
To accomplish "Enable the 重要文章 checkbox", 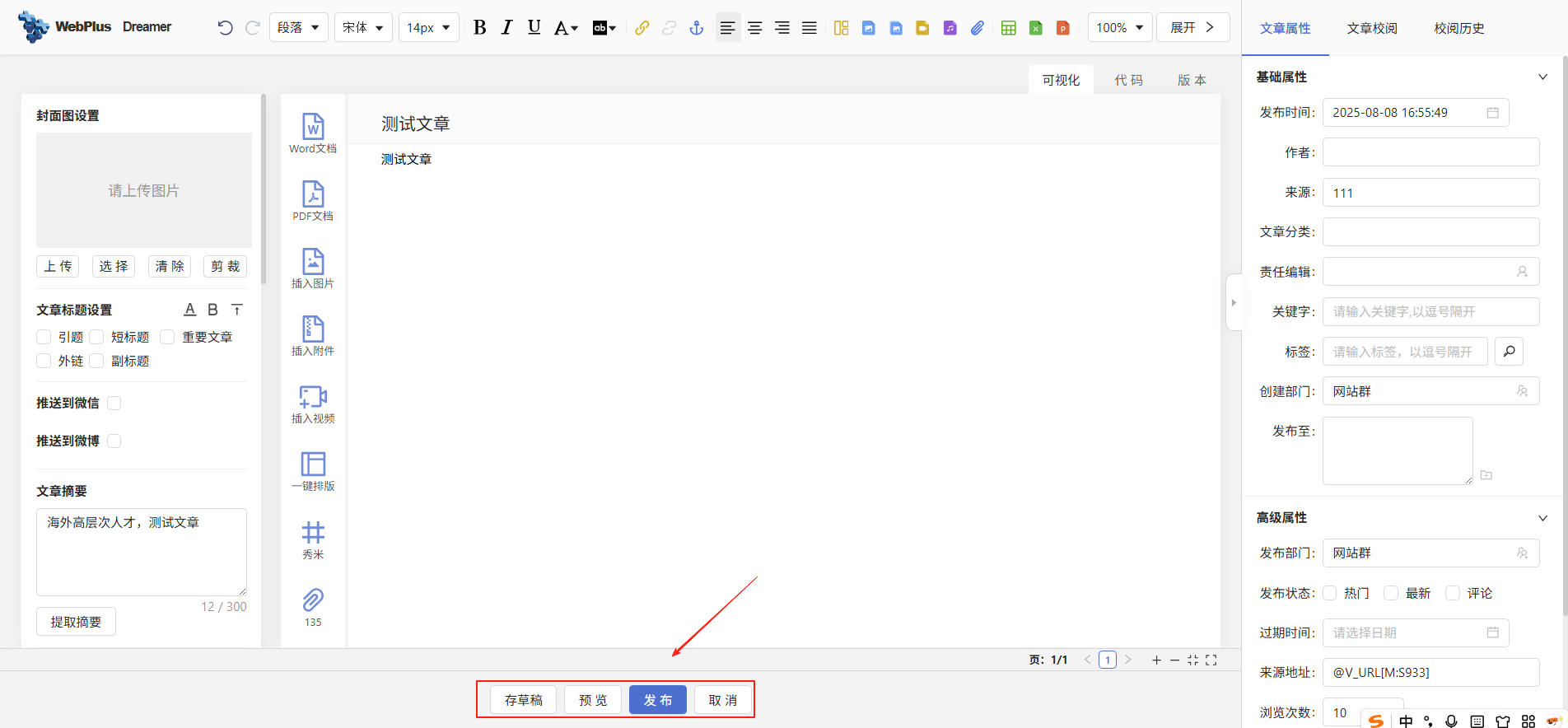I will pos(167,337).
